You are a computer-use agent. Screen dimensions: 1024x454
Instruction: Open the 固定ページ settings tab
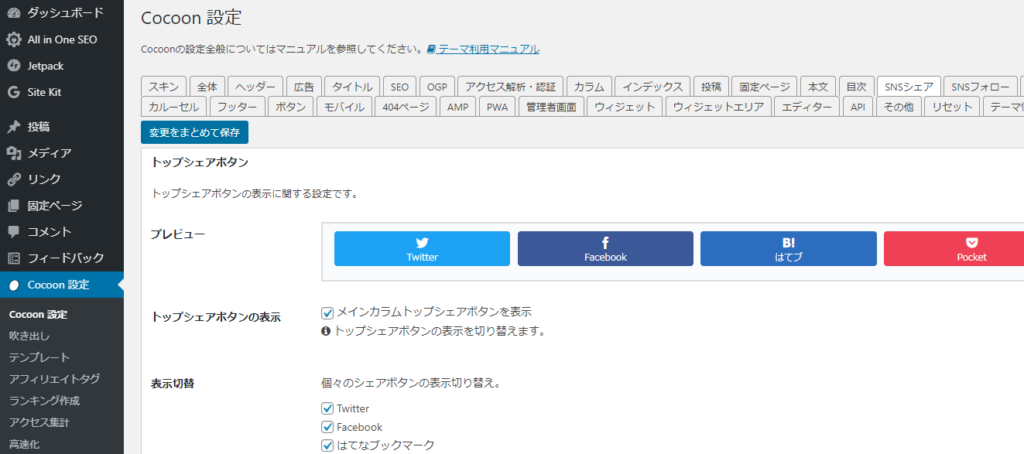pyautogui.click(x=764, y=86)
